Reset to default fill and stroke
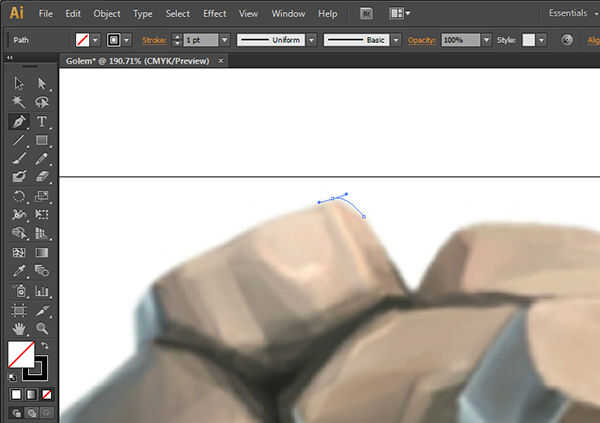The height and width of the screenshot is (423, 600). pos(13,377)
